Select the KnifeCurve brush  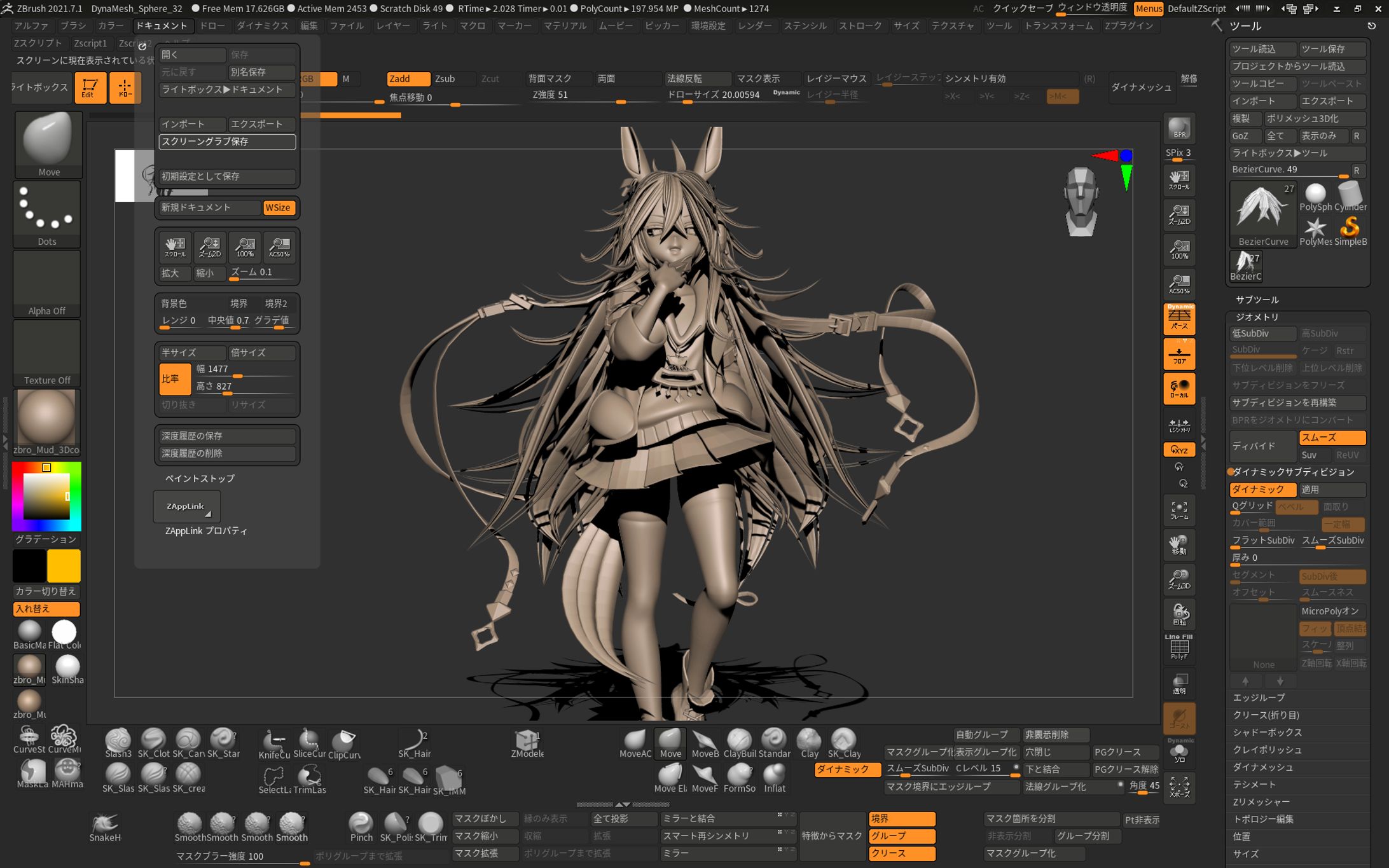click(x=274, y=744)
